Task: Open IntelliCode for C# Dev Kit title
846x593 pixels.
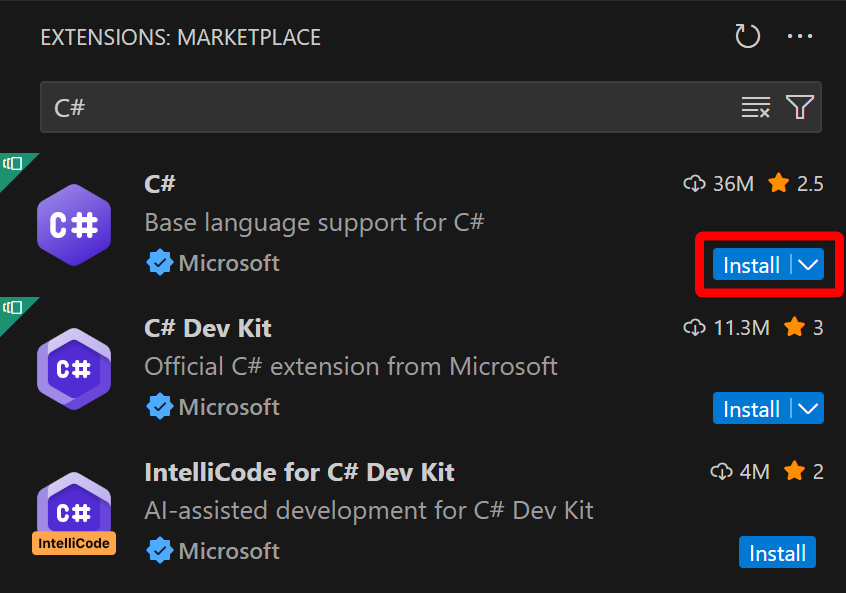Action: coord(299,471)
